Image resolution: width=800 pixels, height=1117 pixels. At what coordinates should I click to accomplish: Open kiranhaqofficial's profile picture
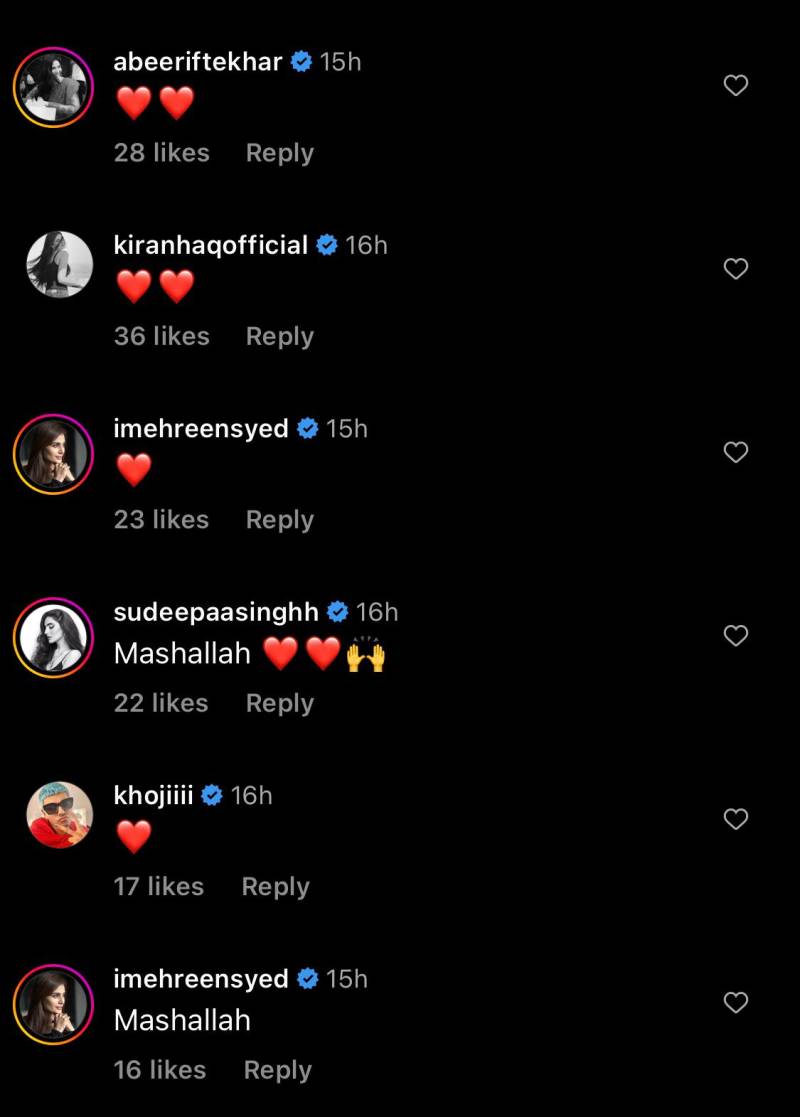coord(60,264)
